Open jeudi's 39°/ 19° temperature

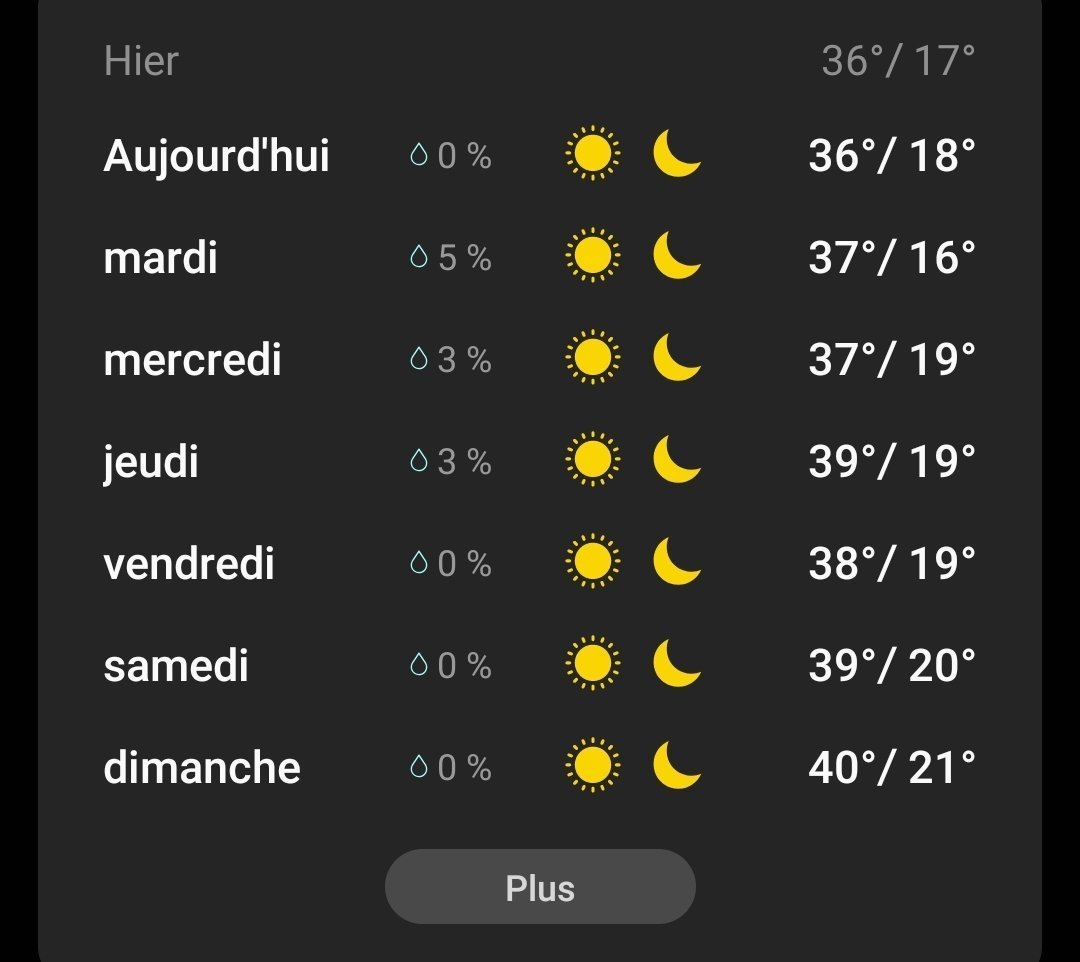click(x=892, y=461)
